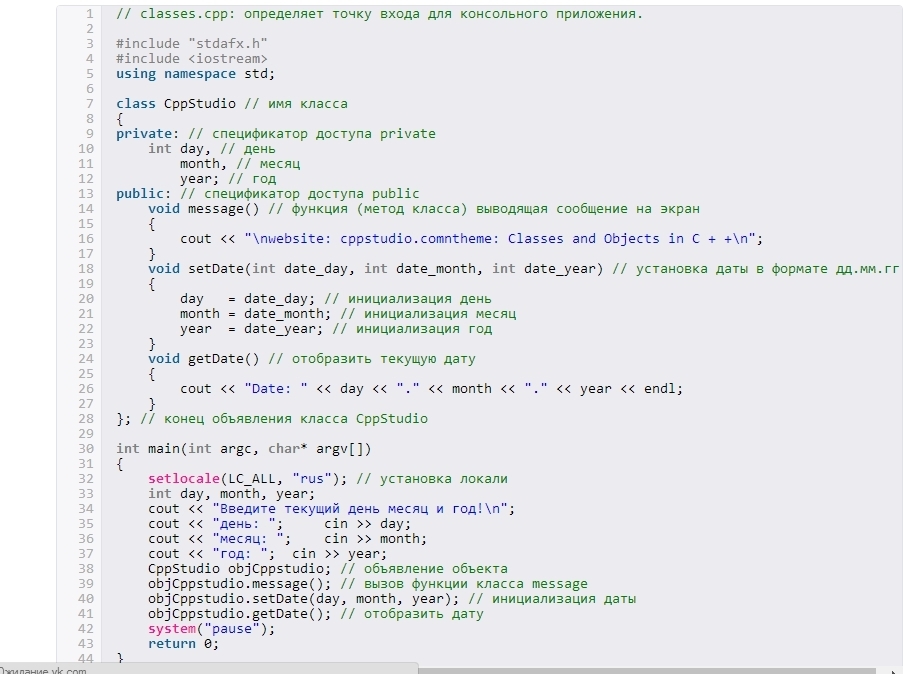This screenshot has width=903, height=674.
Task: Click the assignment "month = date_month;"
Action: tap(256, 313)
